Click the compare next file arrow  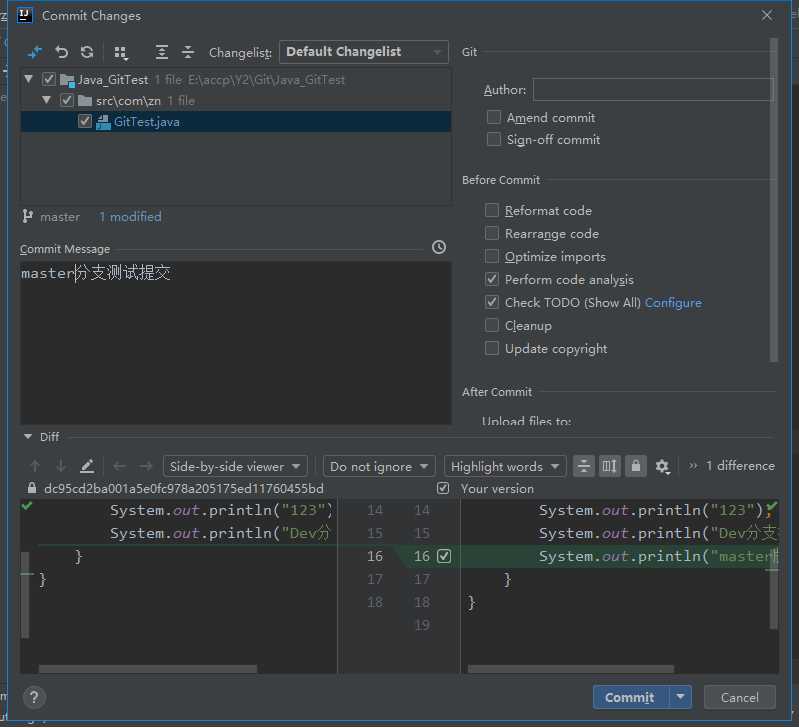point(146,466)
